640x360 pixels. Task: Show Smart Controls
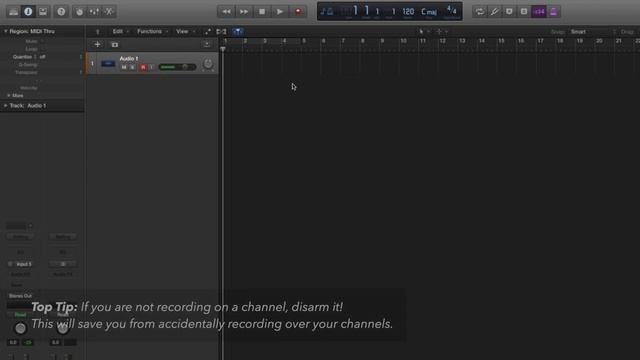pyautogui.click(x=80, y=11)
